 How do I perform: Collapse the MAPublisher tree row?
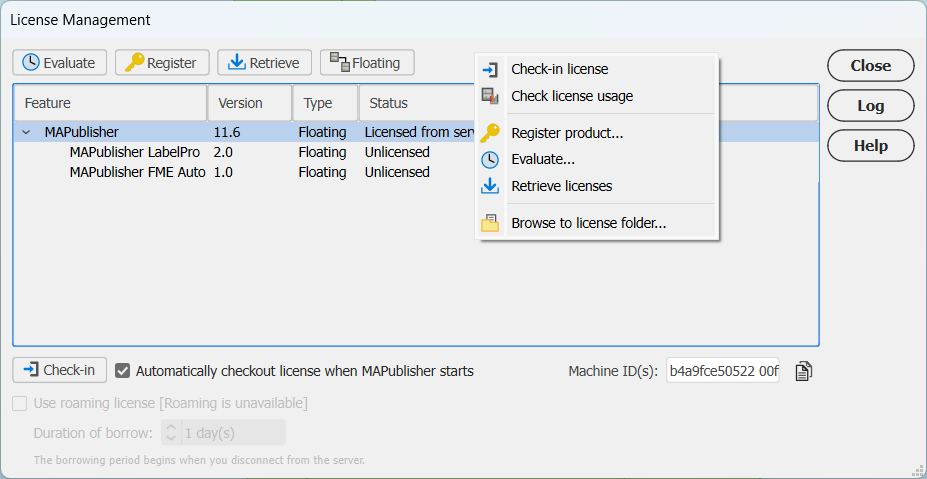pos(26,132)
